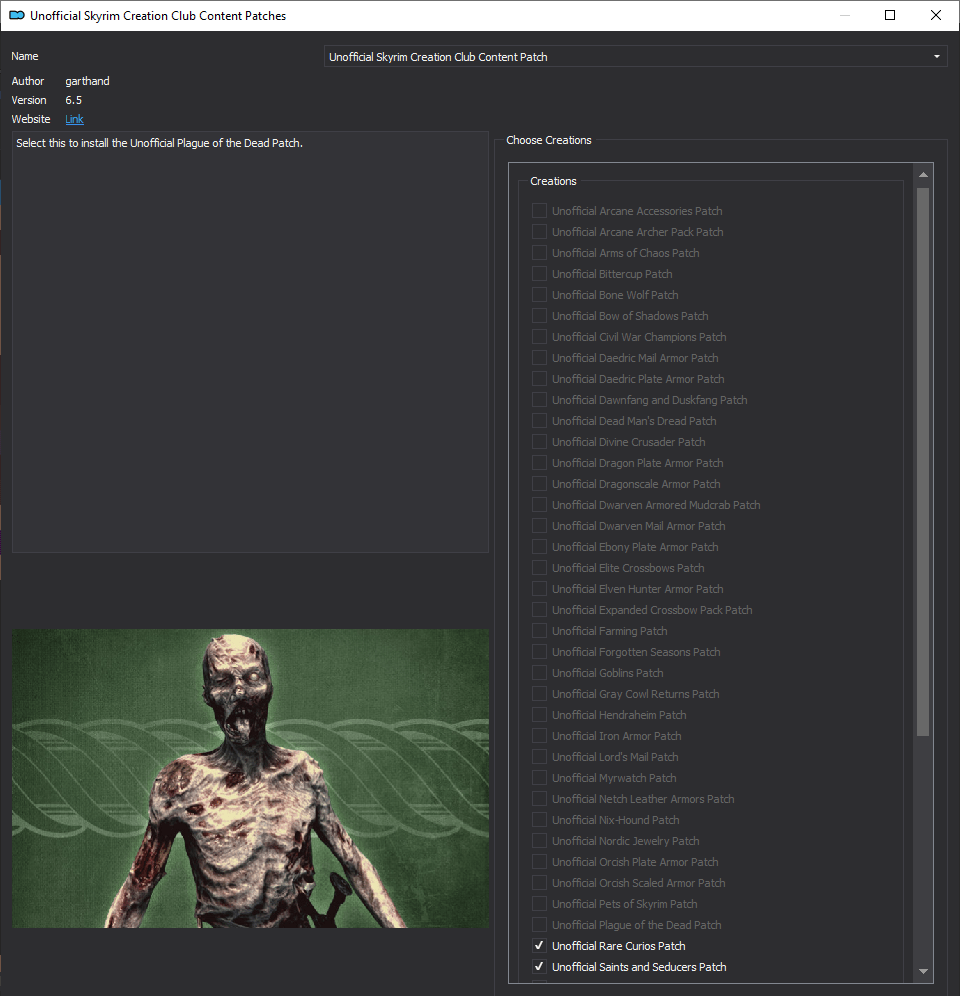The height and width of the screenshot is (996, 960).
Task: Select Unofficial Myrwatch Patch checkbox
Action: (x=539, y=776)
